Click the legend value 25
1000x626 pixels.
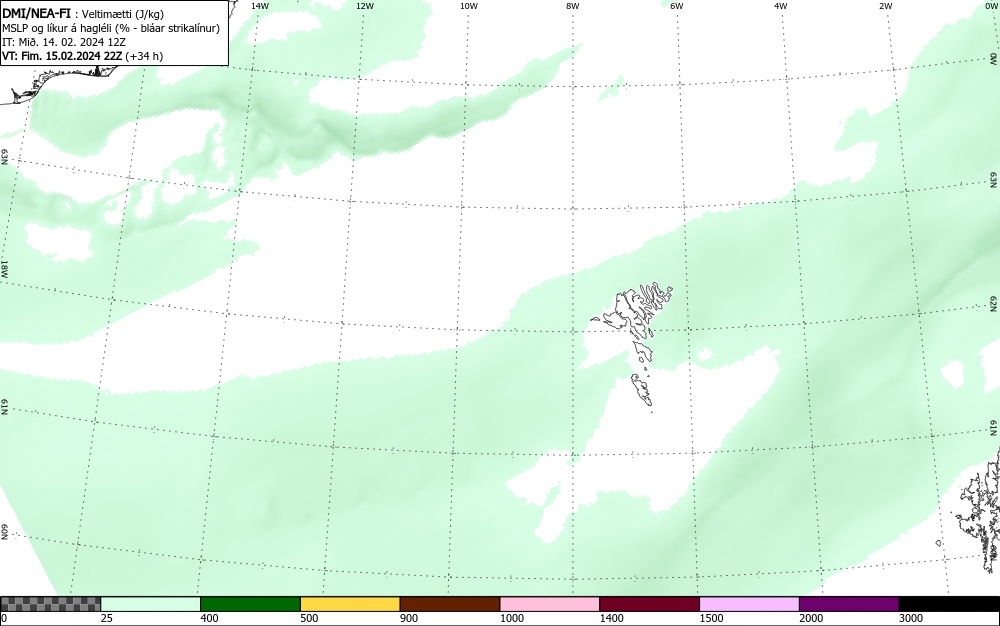pyautogui.click(x=107, y=618)
